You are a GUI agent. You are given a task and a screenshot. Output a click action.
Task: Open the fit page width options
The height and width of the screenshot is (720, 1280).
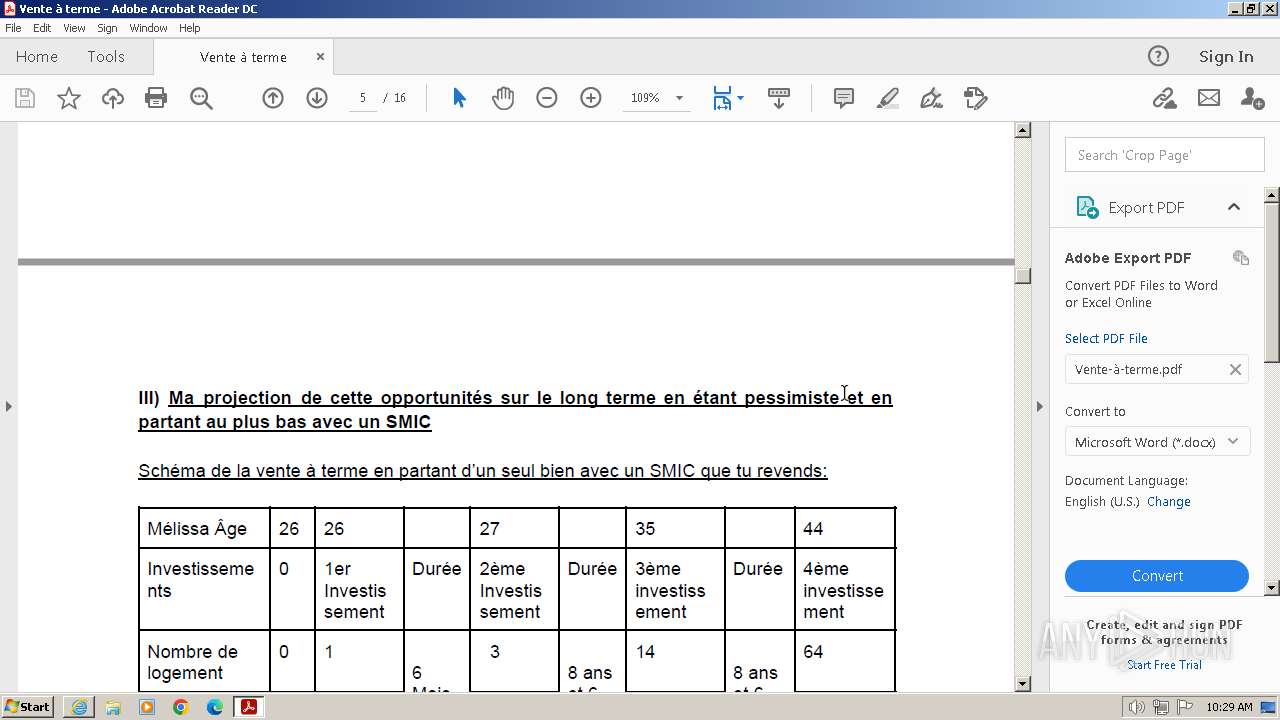(x=728, y=98)
